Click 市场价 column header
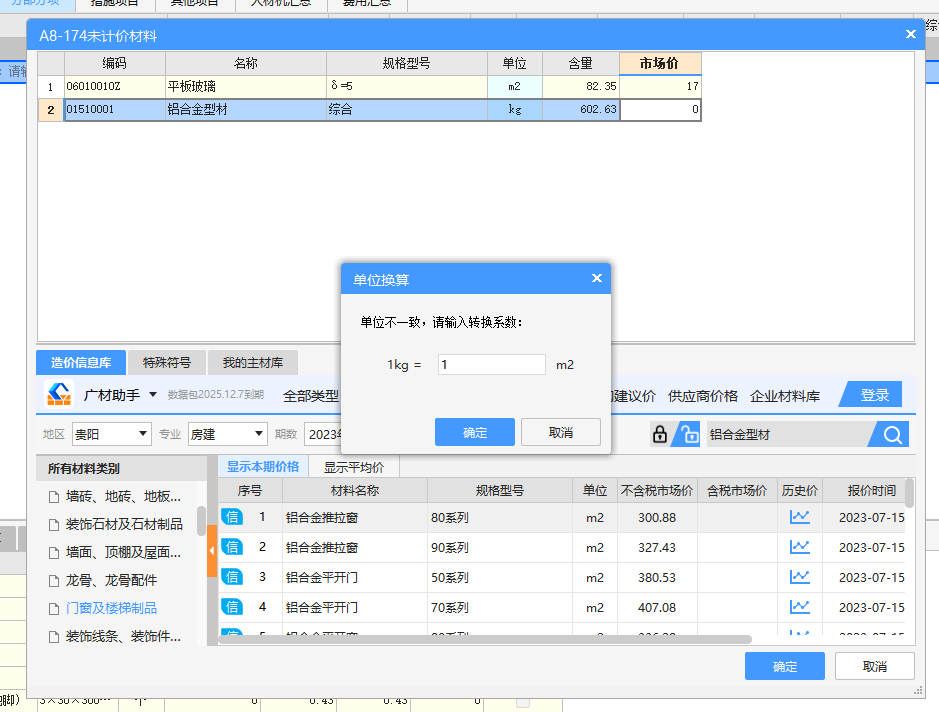Image resolution: width=939 pixels, height=712 pixels. (659, 63)
